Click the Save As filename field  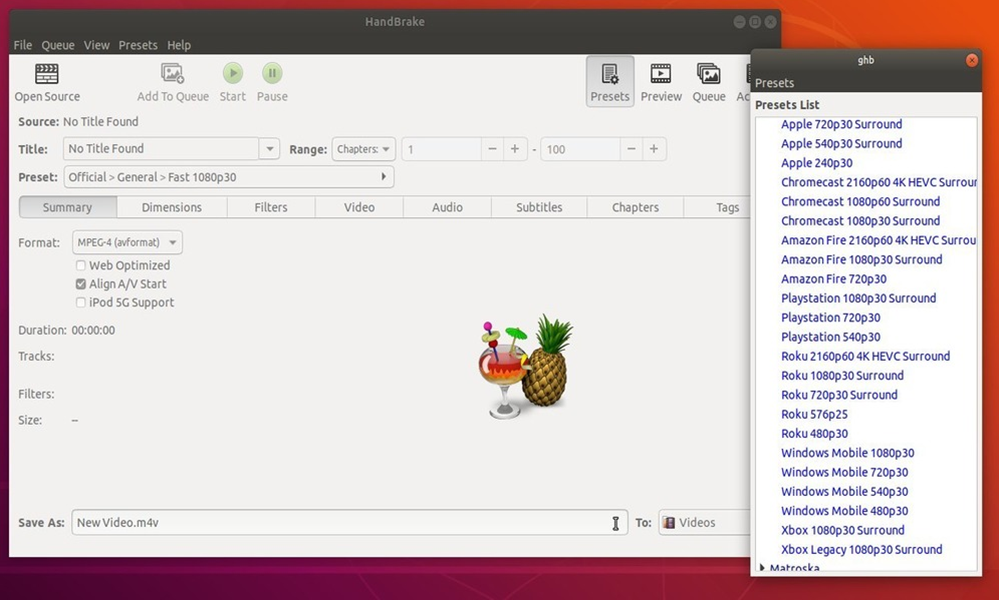tap(340, 523)
